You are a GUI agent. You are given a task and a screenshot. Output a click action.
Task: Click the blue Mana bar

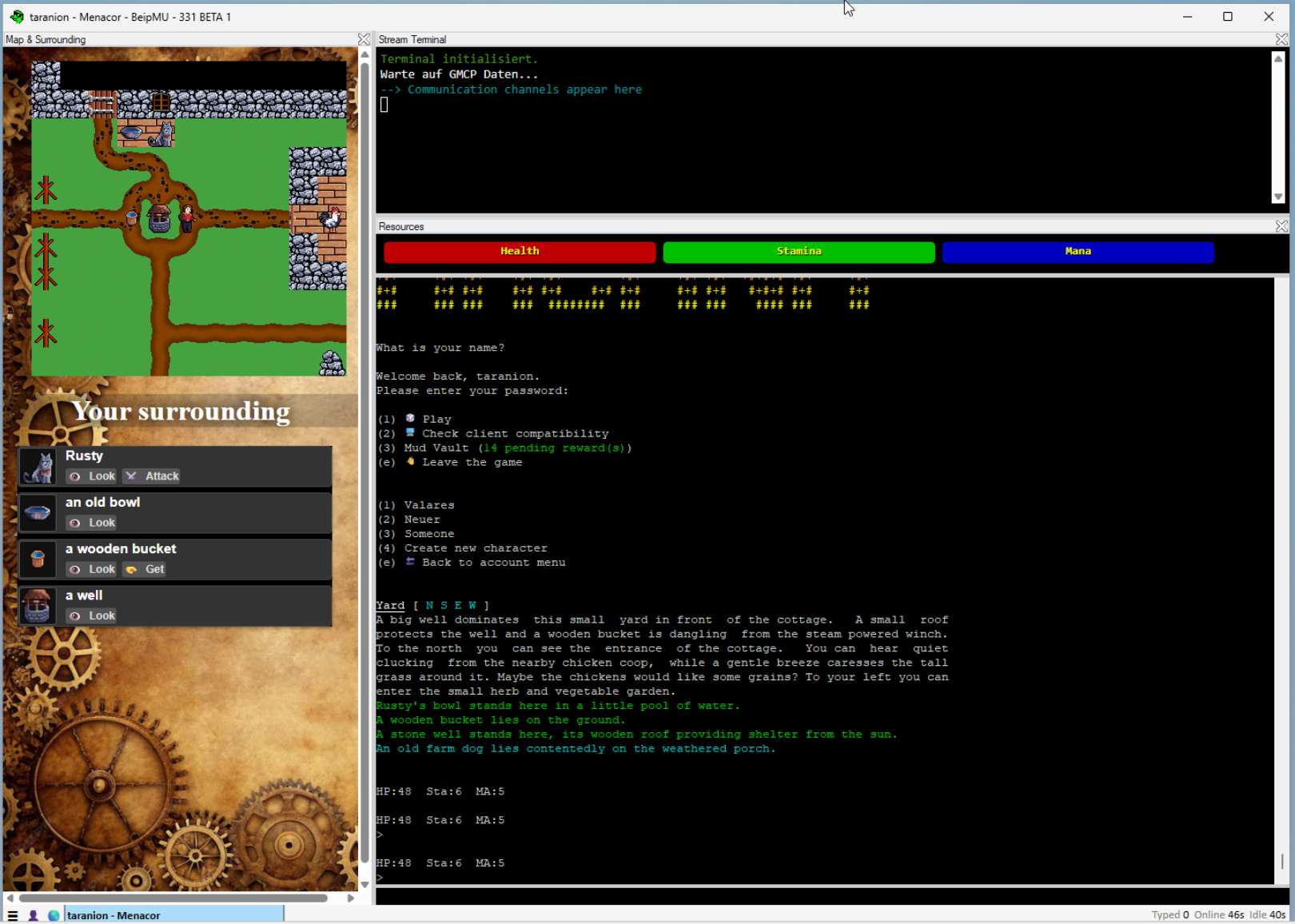pos(1078,252)
